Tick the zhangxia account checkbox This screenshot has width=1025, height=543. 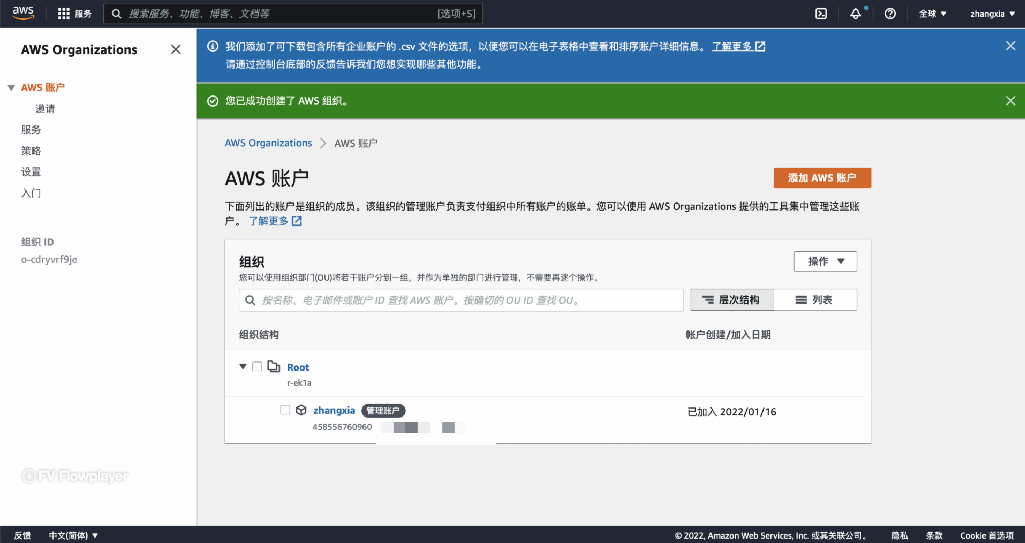click(x=284, y=410)
